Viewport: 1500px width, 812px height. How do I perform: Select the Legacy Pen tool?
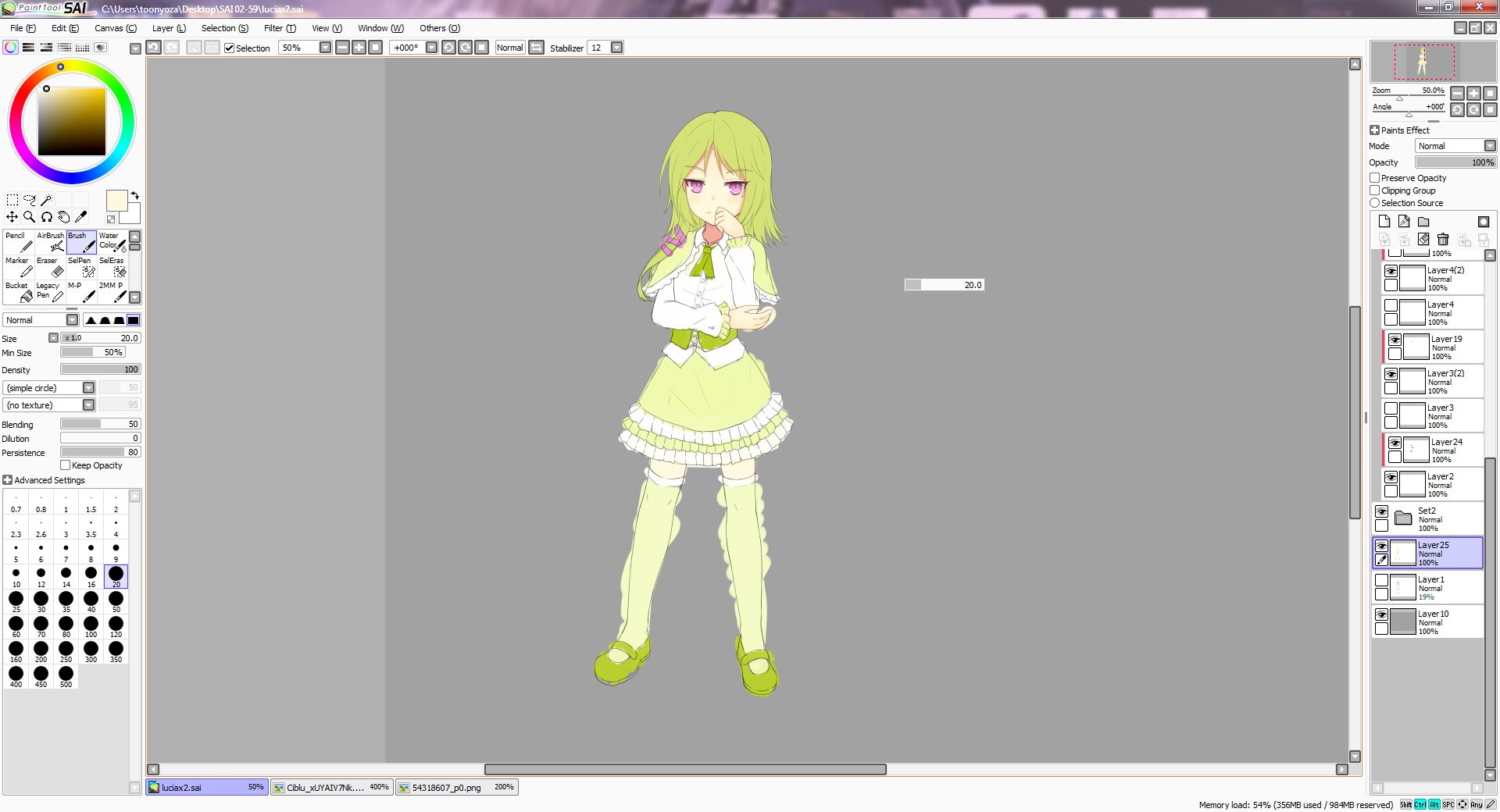pos(50,292)
